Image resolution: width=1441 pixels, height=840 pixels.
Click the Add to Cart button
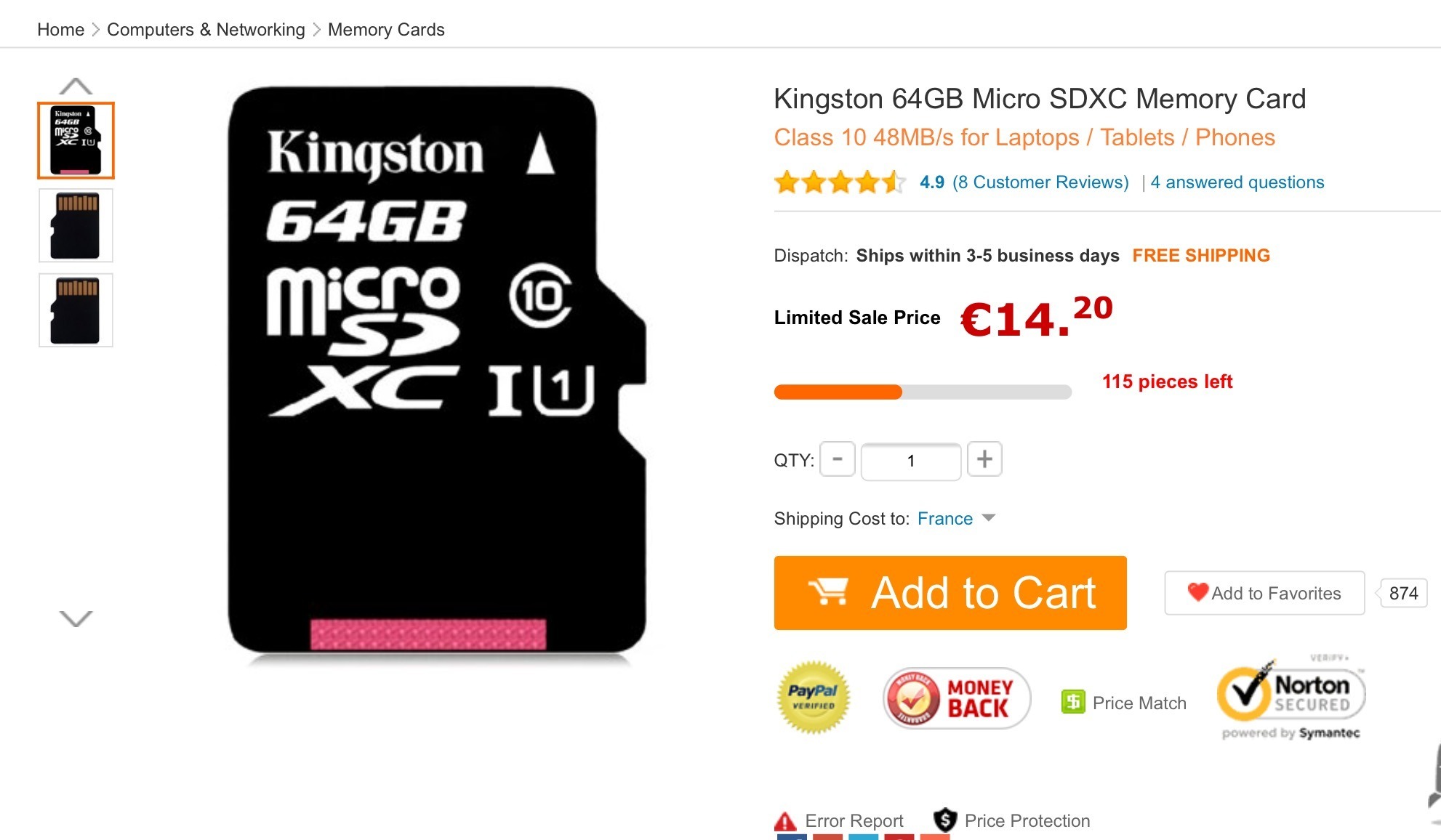coord(950,593)
